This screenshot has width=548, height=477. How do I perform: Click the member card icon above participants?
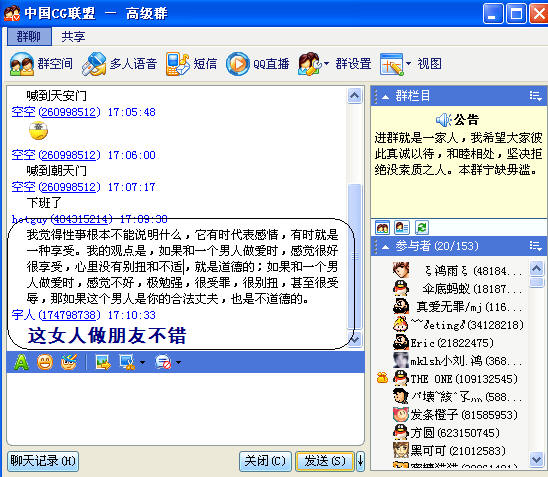click(402, 228)
